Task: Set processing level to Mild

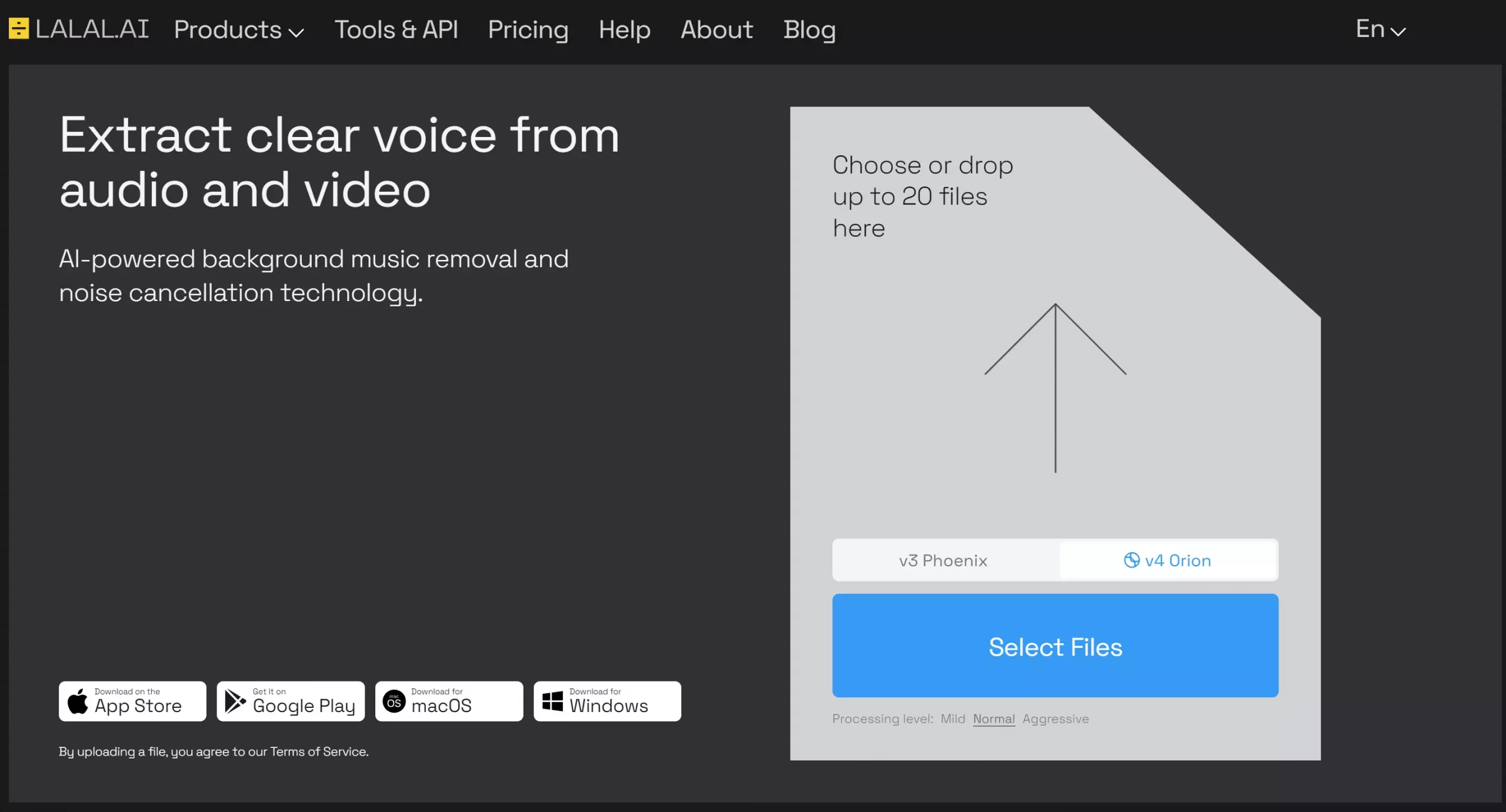Action: pyautogui.click(x=952, y=719)
